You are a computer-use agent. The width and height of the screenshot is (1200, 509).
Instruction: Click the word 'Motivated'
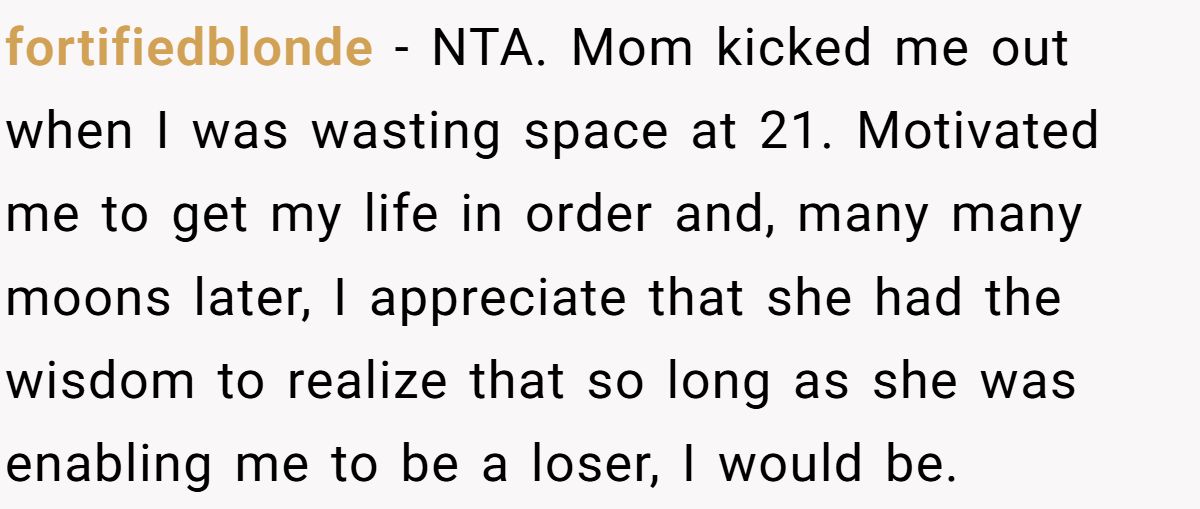click(978, 131)
